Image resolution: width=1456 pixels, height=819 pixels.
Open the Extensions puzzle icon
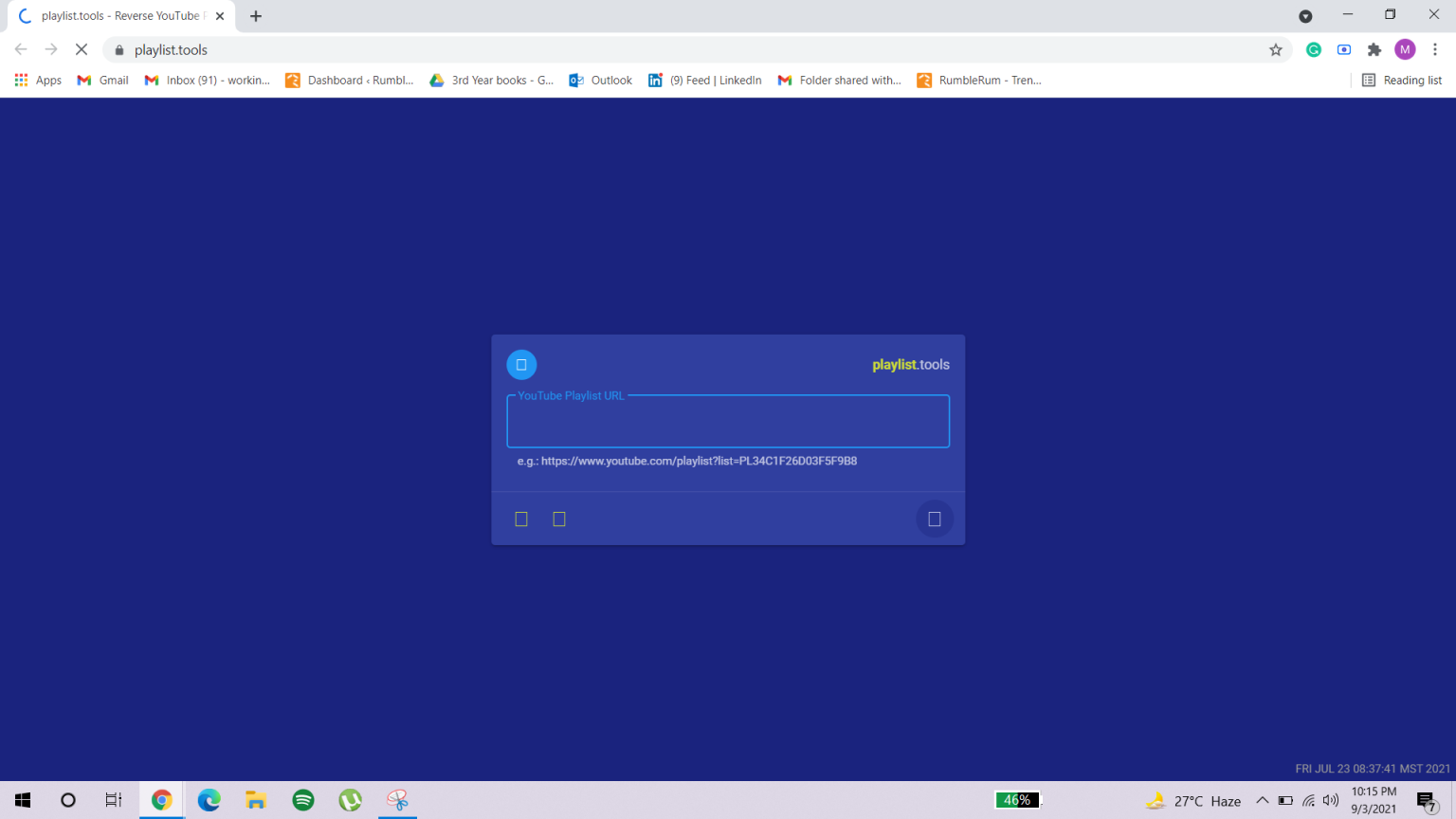(x=1374, y=50)
